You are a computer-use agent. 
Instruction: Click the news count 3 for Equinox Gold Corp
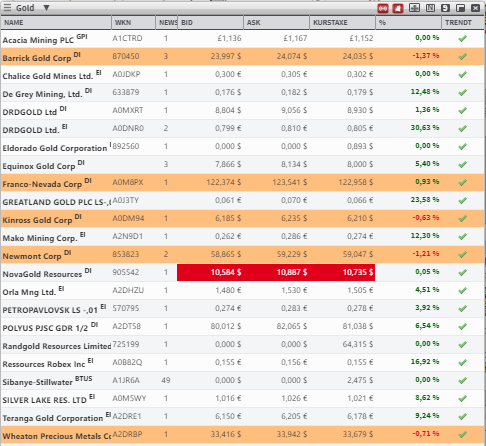pyautogui.click(x=166, y=164)
